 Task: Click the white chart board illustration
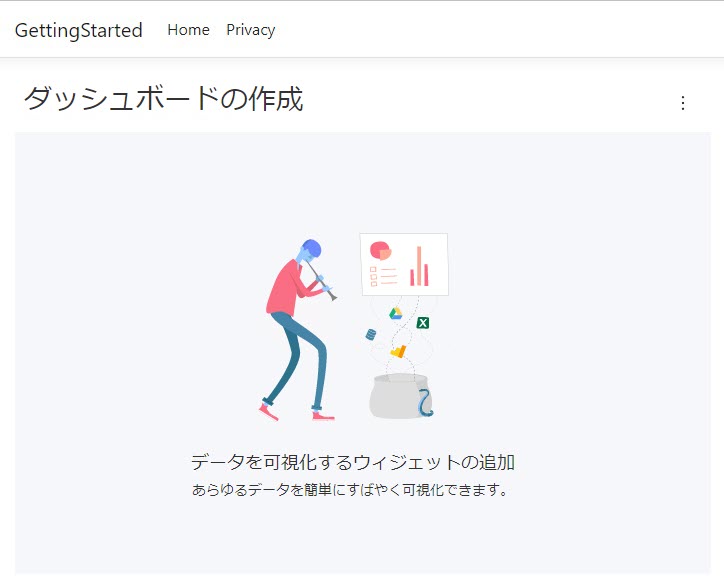tap(404, 264)
